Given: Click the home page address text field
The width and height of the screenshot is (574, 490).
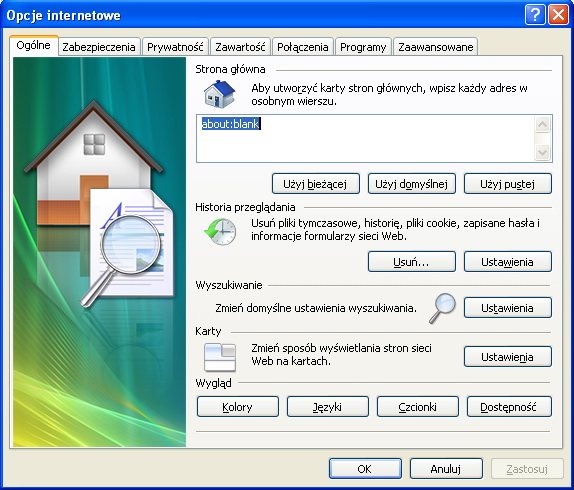Looking at the screenshot, I should [365, 138].
